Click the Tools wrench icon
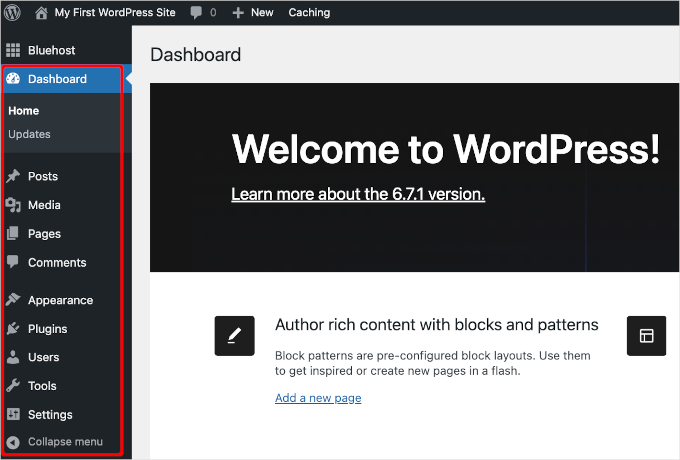The height and width of the screenshot is (460, 680). [x=13, y=386]
